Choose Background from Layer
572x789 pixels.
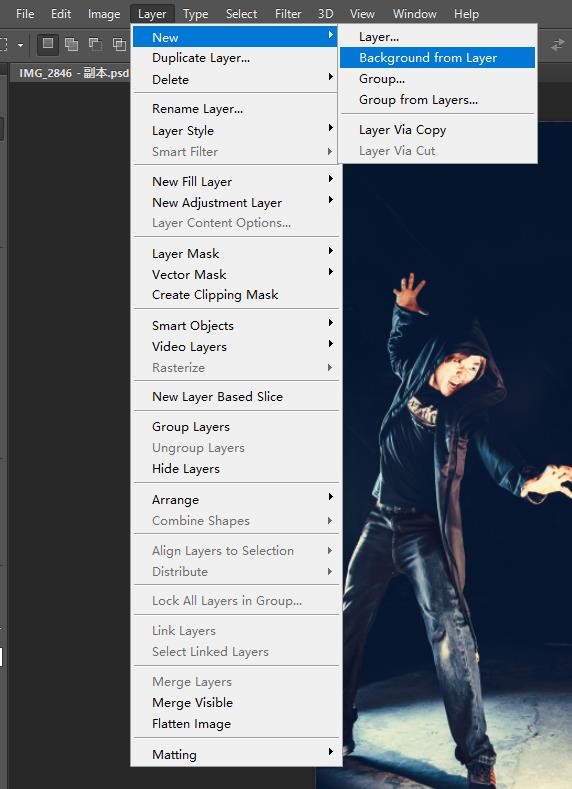[x=437, y=58]
